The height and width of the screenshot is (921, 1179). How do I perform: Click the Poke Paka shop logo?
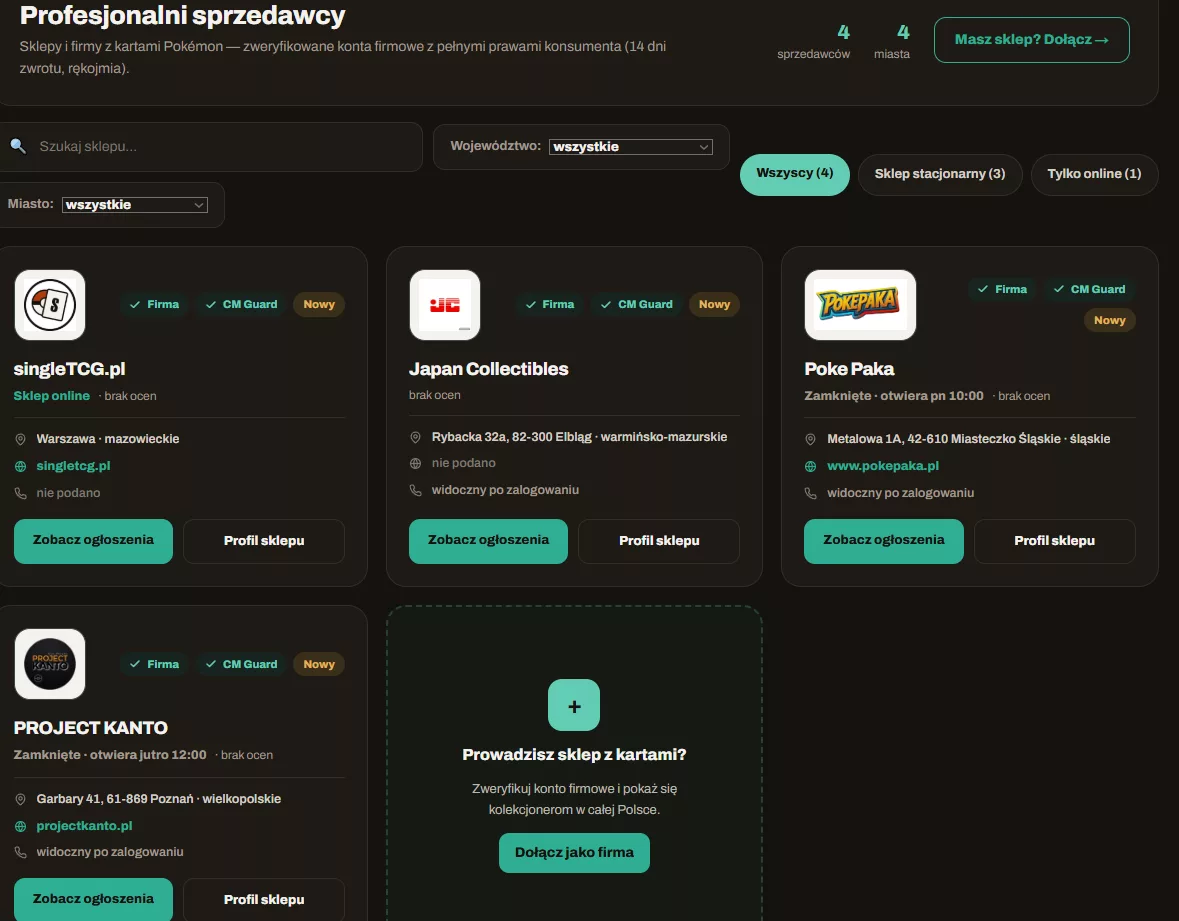[x=860, y=304]
